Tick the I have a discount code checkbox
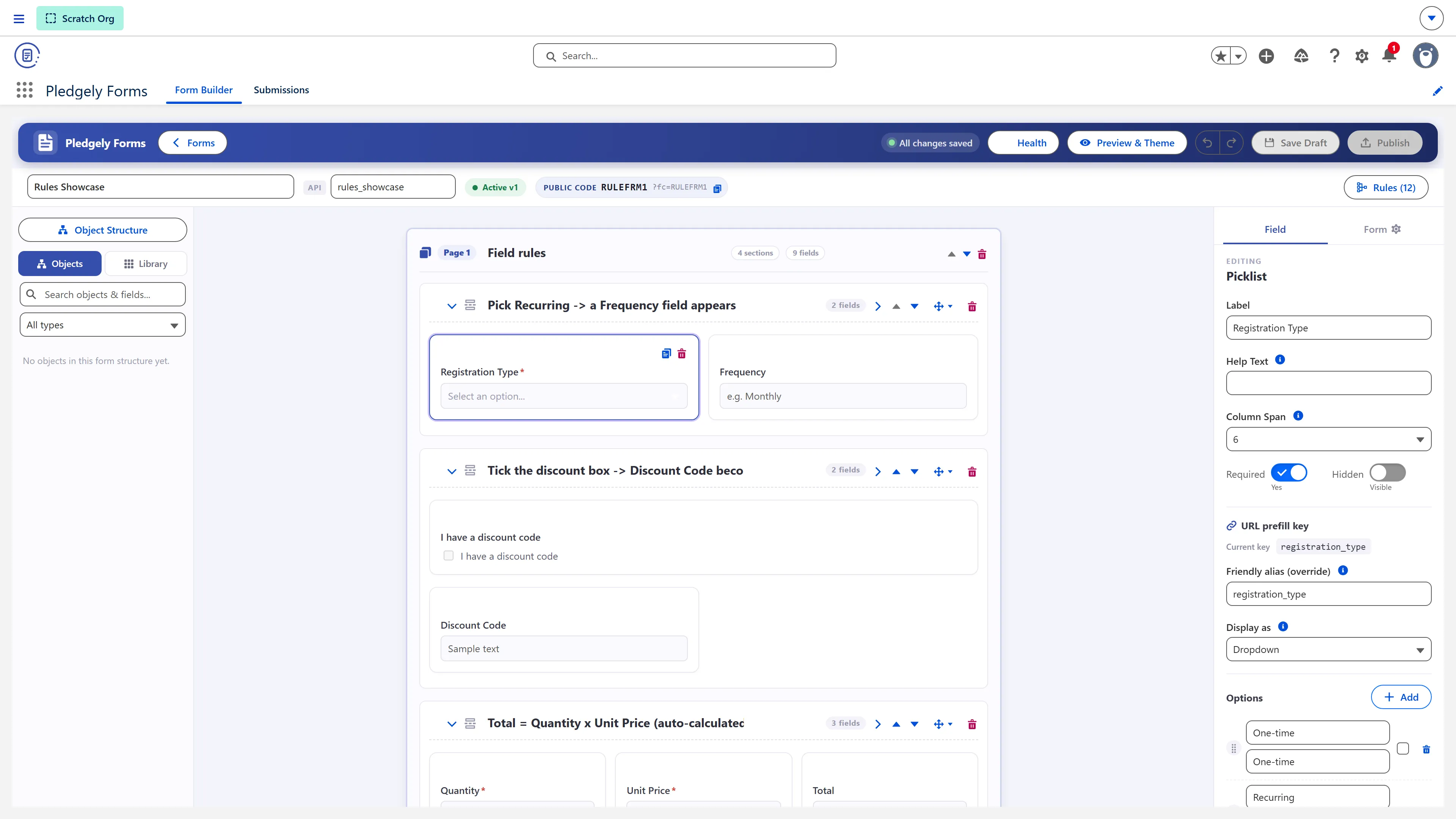The height and width of the screenshot is (819, 1456). click(448, 556)
